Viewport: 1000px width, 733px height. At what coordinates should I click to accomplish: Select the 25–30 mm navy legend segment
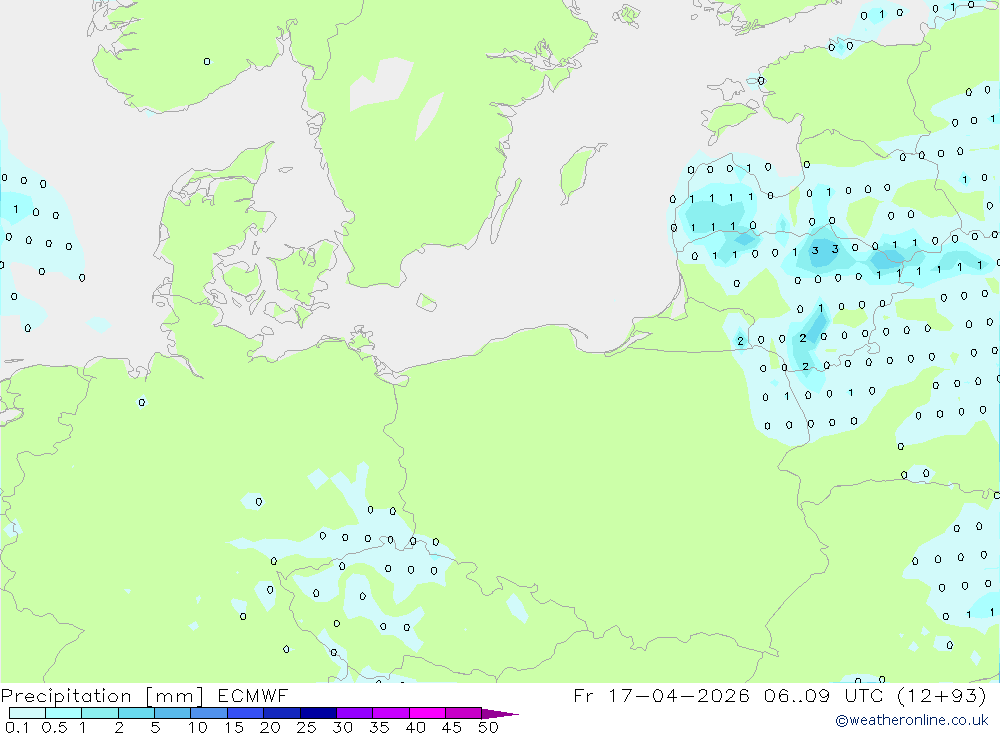(x=318, y=713)
